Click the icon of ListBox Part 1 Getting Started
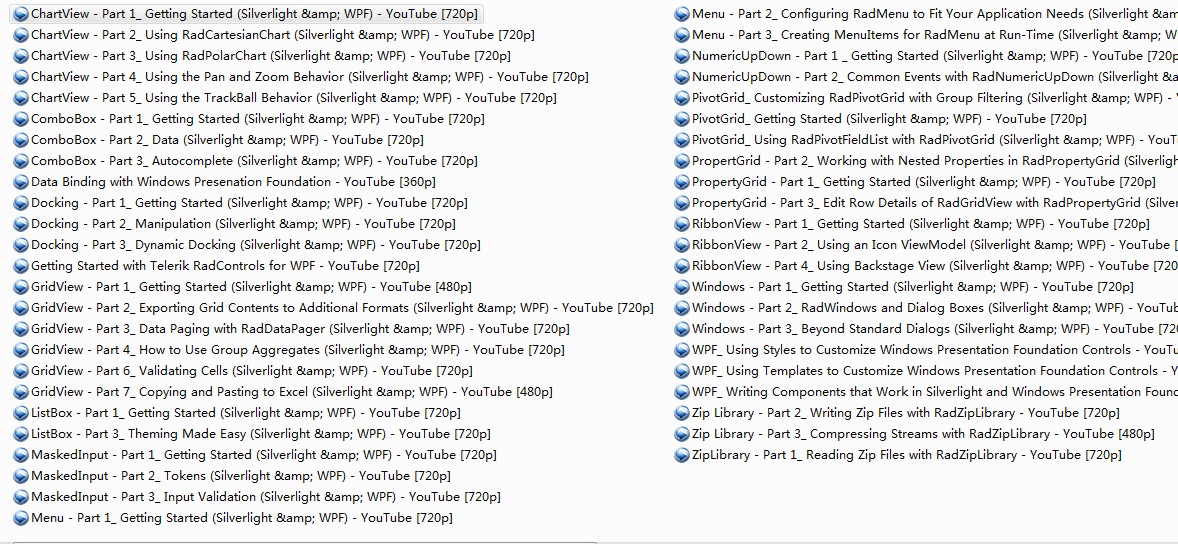The image size is (1178, 544). pos(21,414)
